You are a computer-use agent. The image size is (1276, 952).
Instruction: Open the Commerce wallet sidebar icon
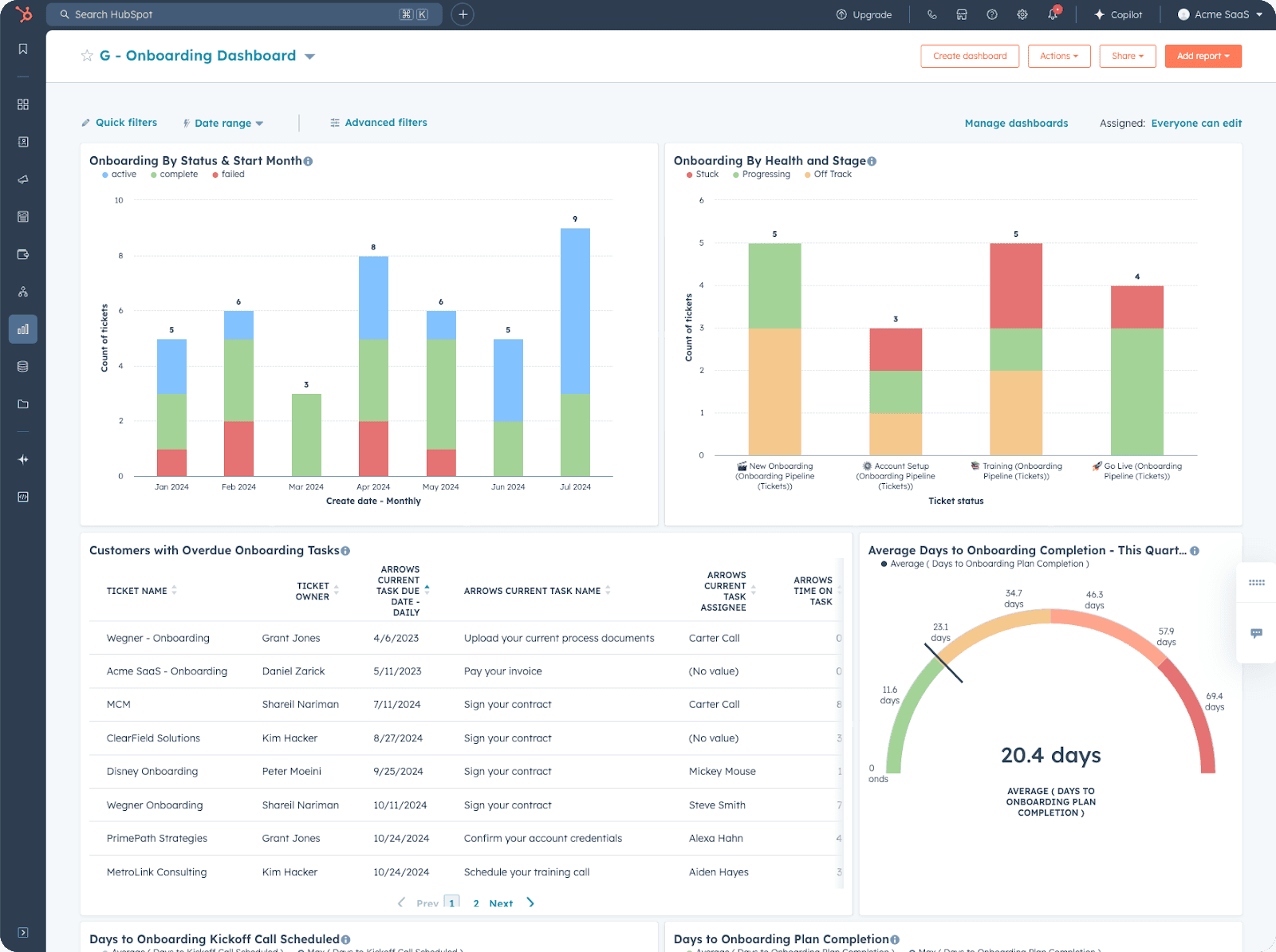[23, 254]
